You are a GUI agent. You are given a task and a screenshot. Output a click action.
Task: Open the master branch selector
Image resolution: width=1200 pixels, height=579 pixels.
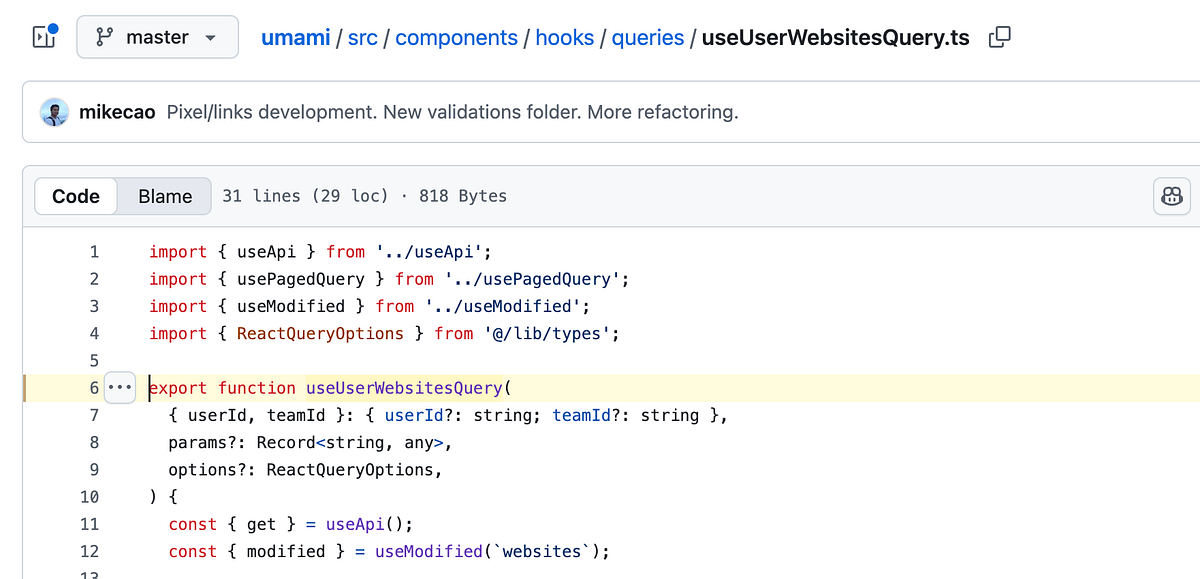tap(157, 36)
